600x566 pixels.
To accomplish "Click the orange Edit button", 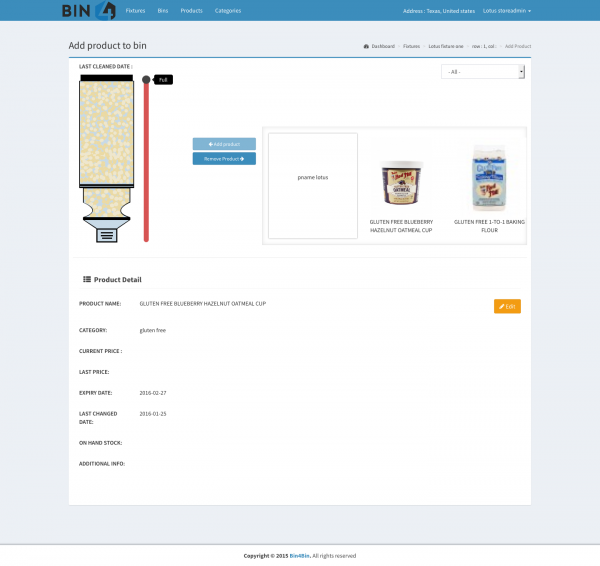I will click(507, 306).
